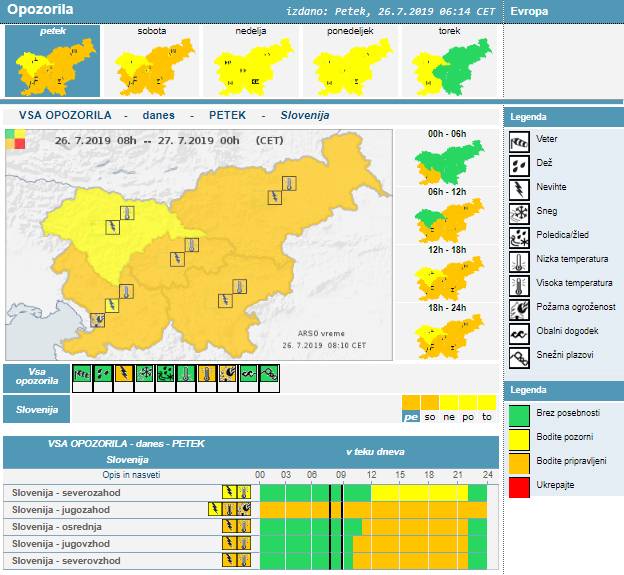Click the Sneg snowflake icon in the legend
The width and height of the screenshot is (624, 575).
[x=520, y=212]
